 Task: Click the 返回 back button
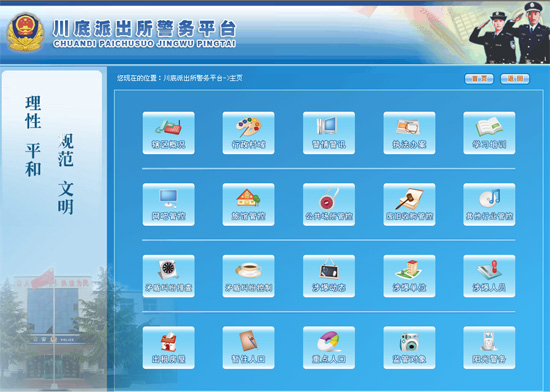515,79
